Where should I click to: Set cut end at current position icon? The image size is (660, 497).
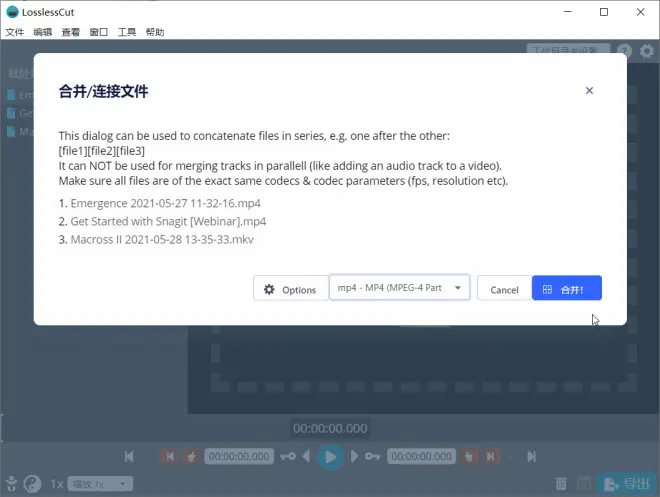[x=469, y=457]
